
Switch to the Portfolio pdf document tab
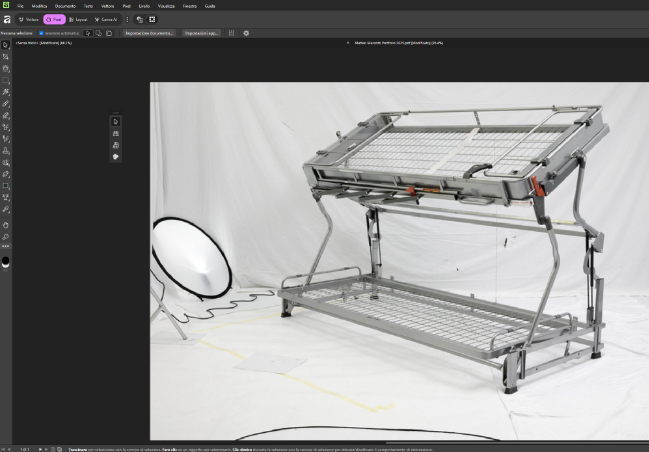coord(399,43)
